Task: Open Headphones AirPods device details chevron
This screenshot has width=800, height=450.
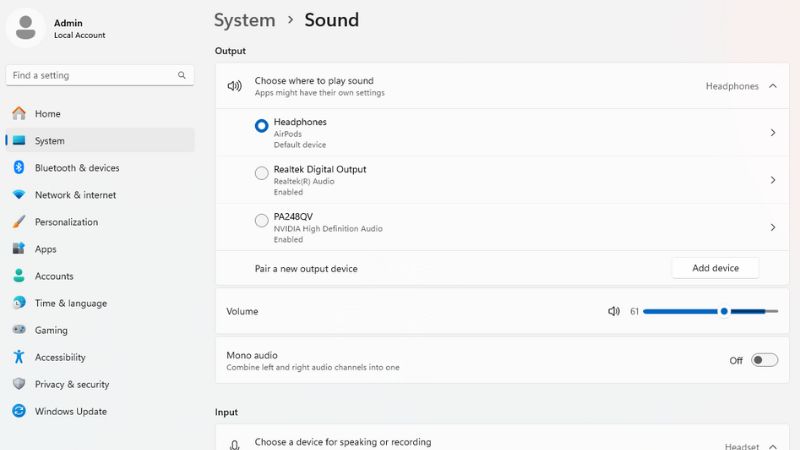Action: (x=773, y=133)
